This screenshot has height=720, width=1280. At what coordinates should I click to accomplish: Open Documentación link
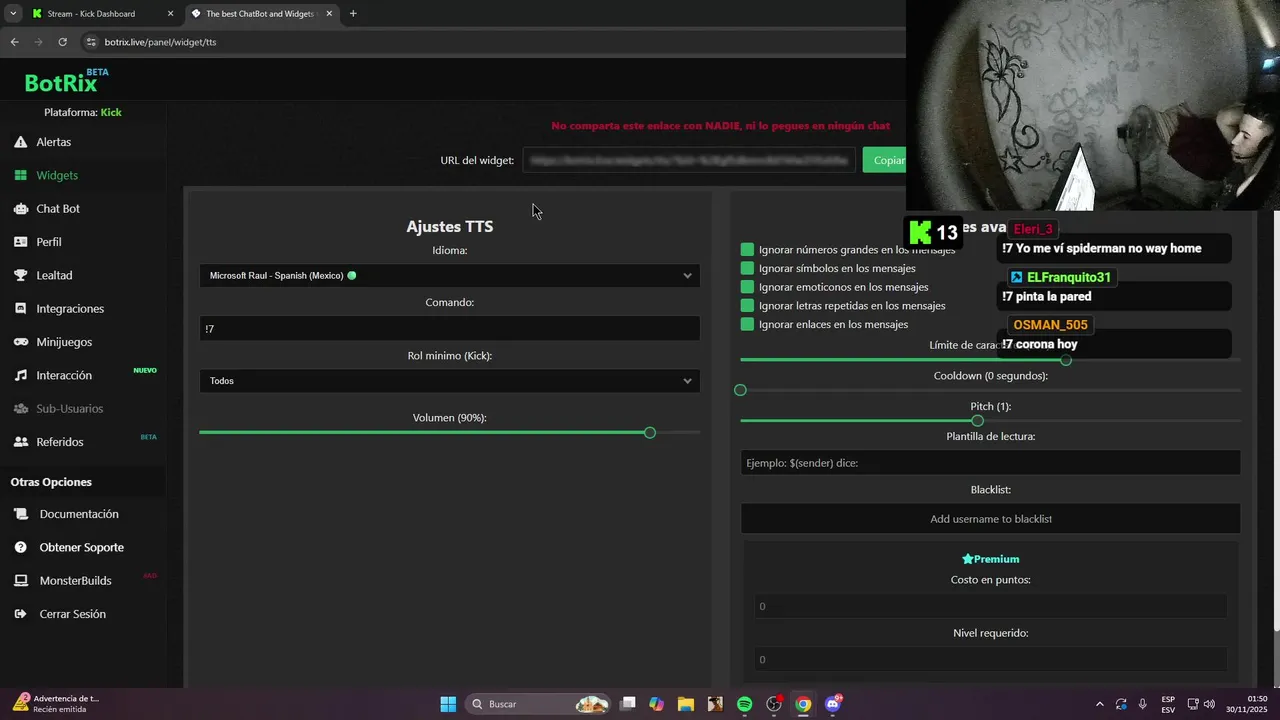click(x=79, y=514)
